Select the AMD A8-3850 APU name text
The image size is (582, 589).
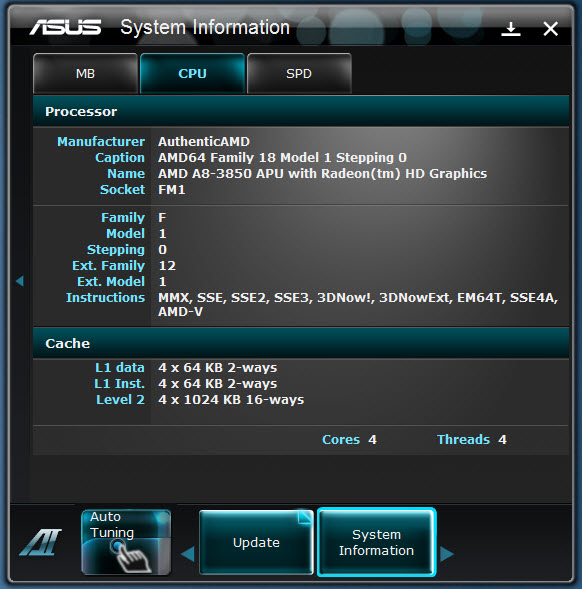click(322, 174)
